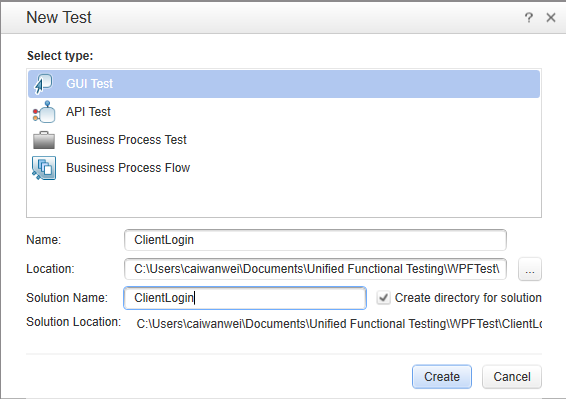566x399 pixels.
Task: Select API Test in the type list
Action: 284,112
